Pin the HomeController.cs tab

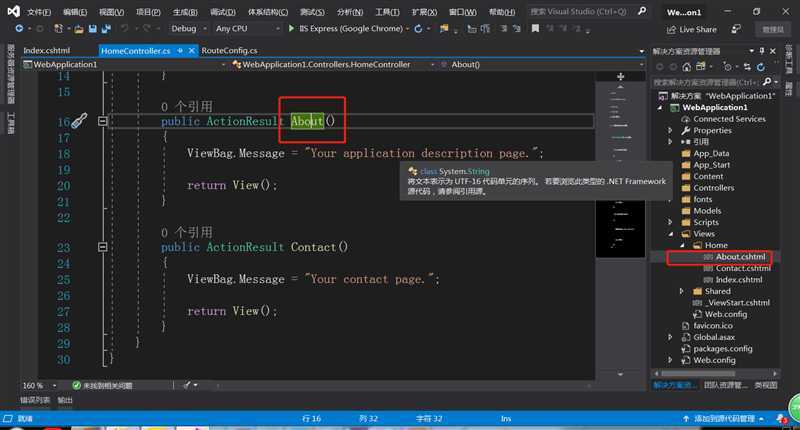(180, 50)
